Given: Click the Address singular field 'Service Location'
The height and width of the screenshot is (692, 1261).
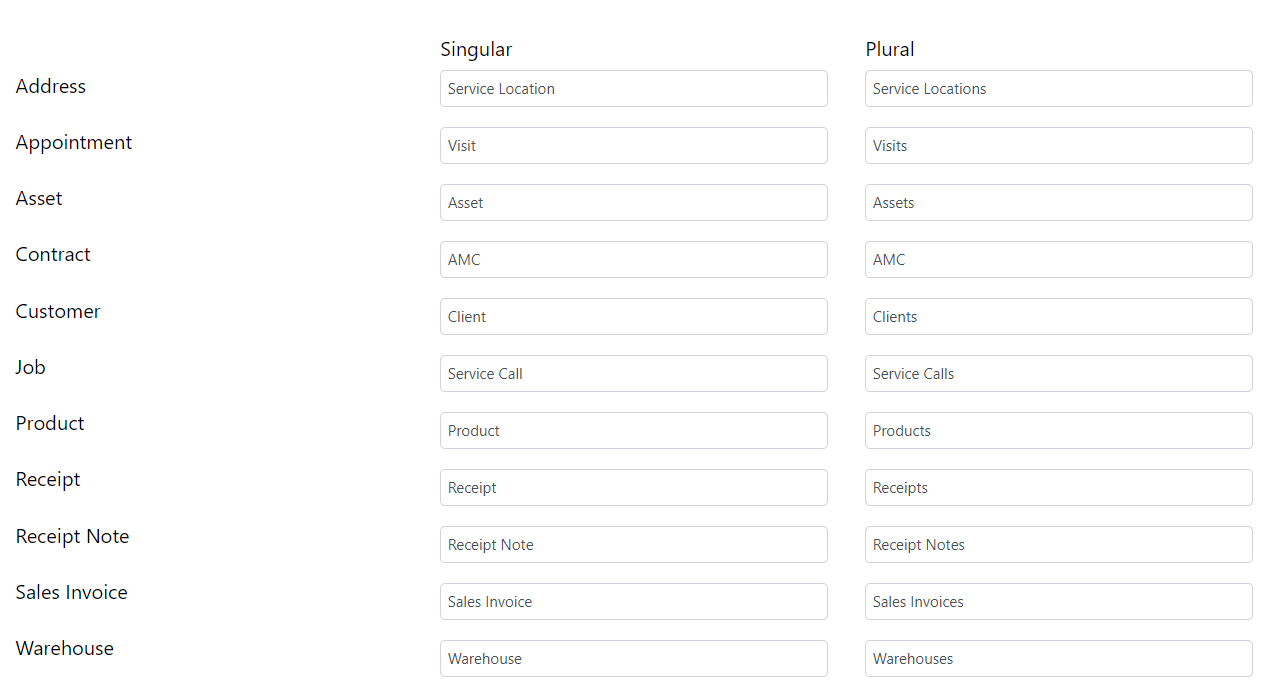Looking at the screenshot, I should pyautogui.click(x=633, y=89).
